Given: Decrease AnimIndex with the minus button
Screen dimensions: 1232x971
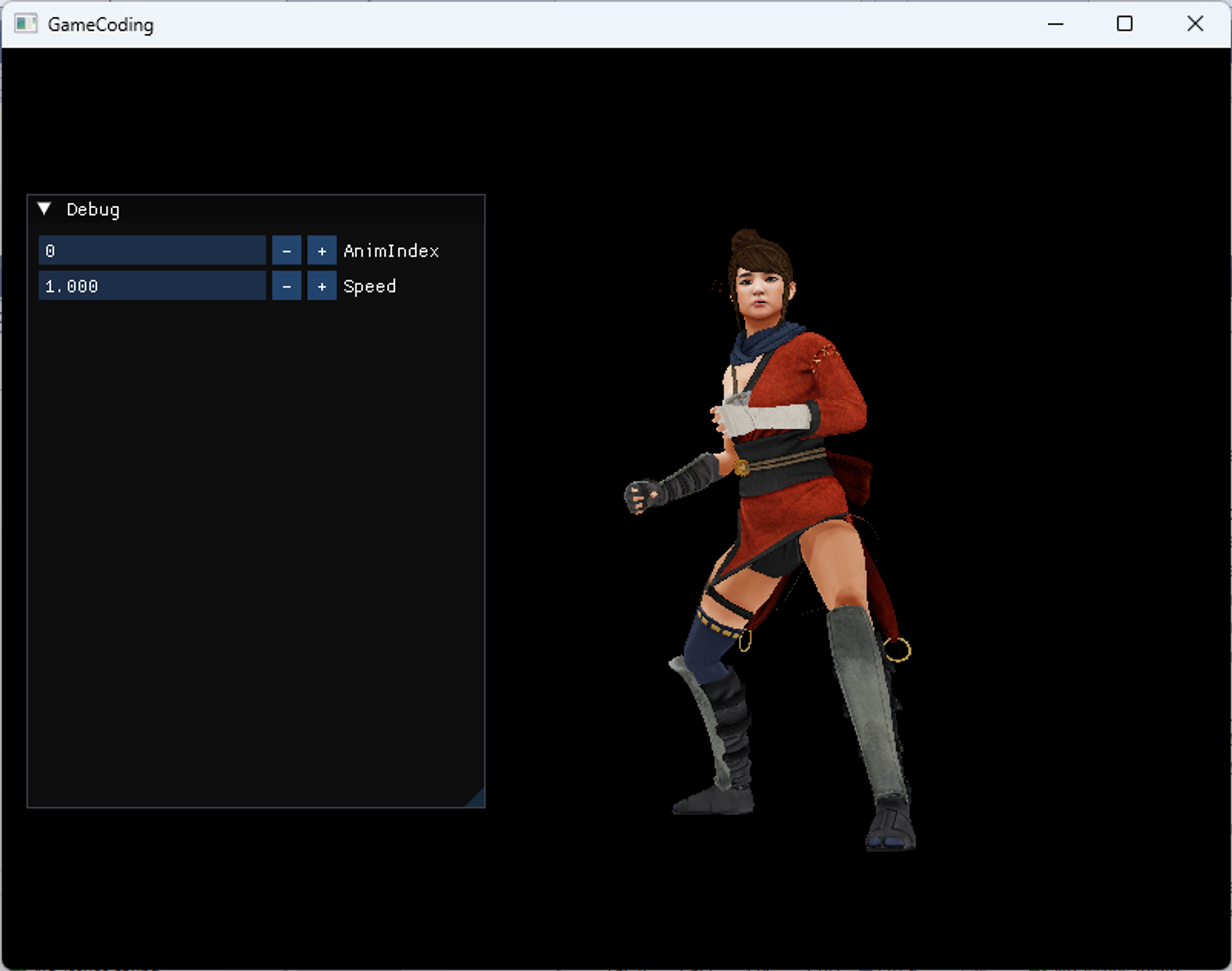Looking at the screenshot, I should pyautogui.click(x=286, y=251).
